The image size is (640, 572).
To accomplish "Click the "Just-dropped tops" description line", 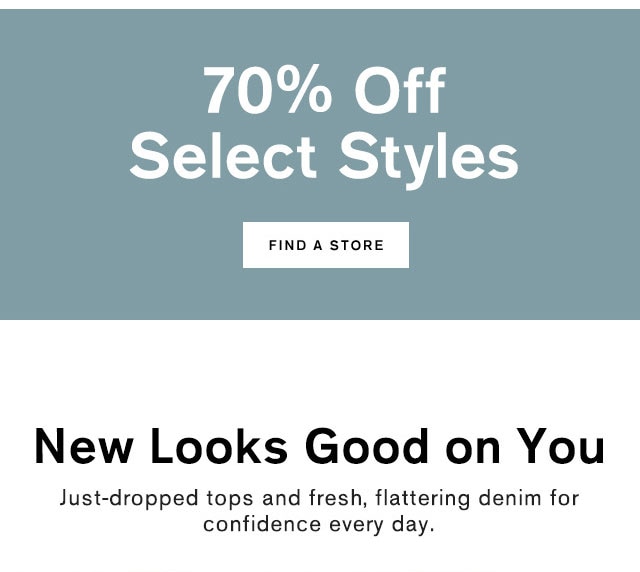I will (320, 497).
